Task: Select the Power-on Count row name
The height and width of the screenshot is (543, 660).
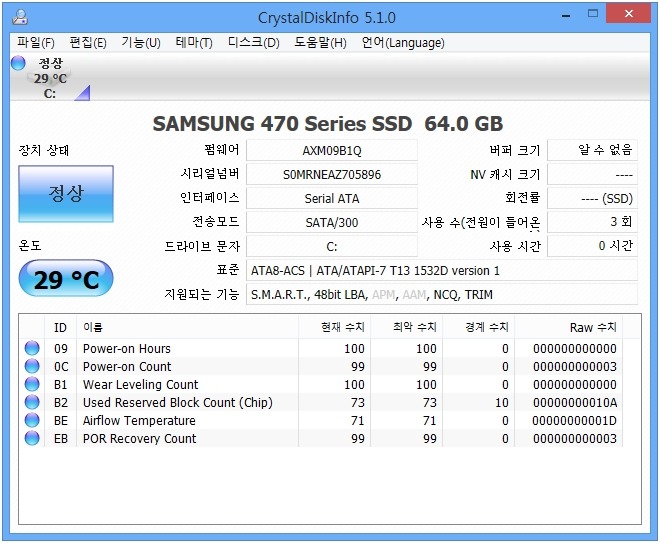Action: (x=127, y=367)
